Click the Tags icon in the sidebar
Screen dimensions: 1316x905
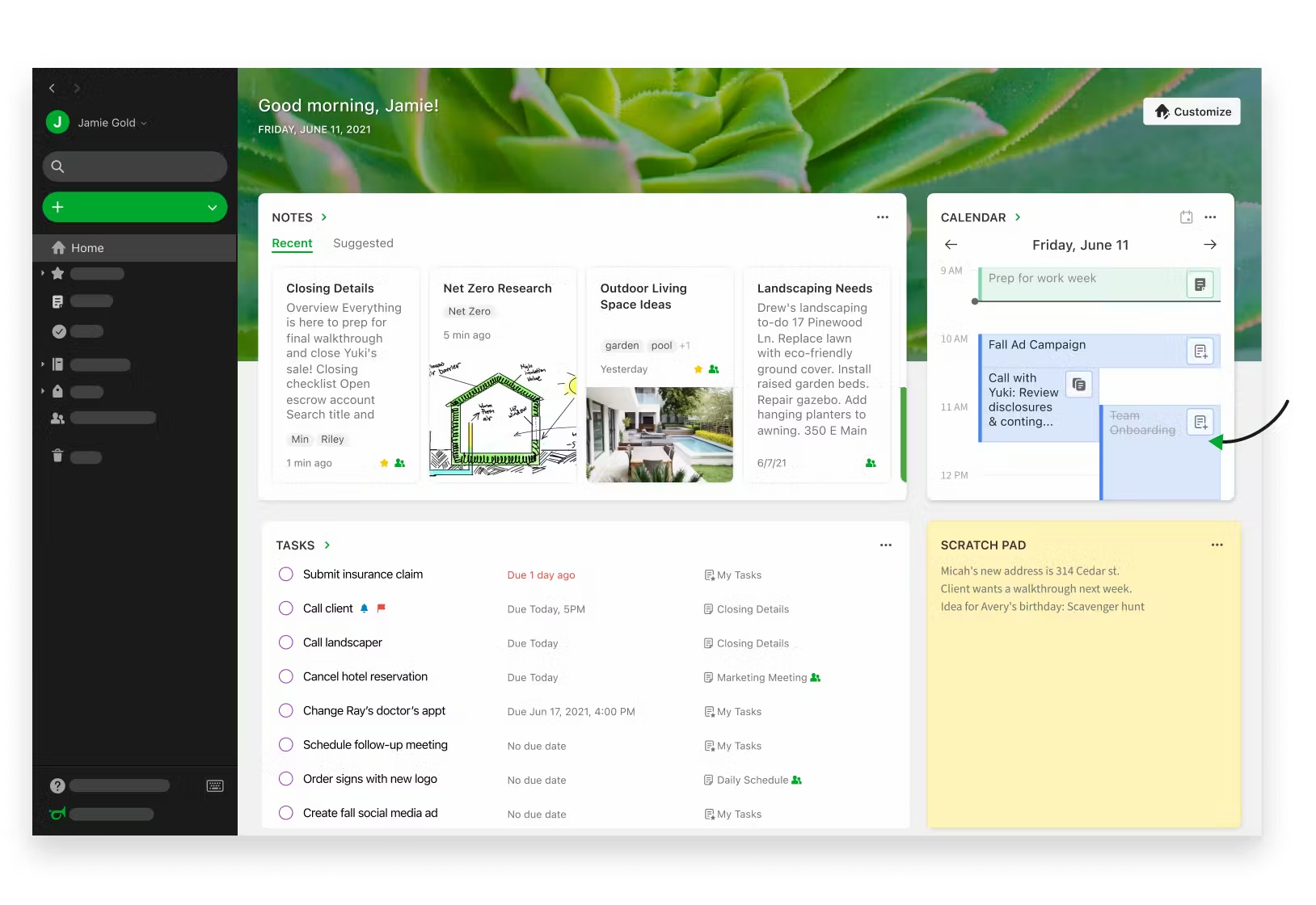[57, 390]
